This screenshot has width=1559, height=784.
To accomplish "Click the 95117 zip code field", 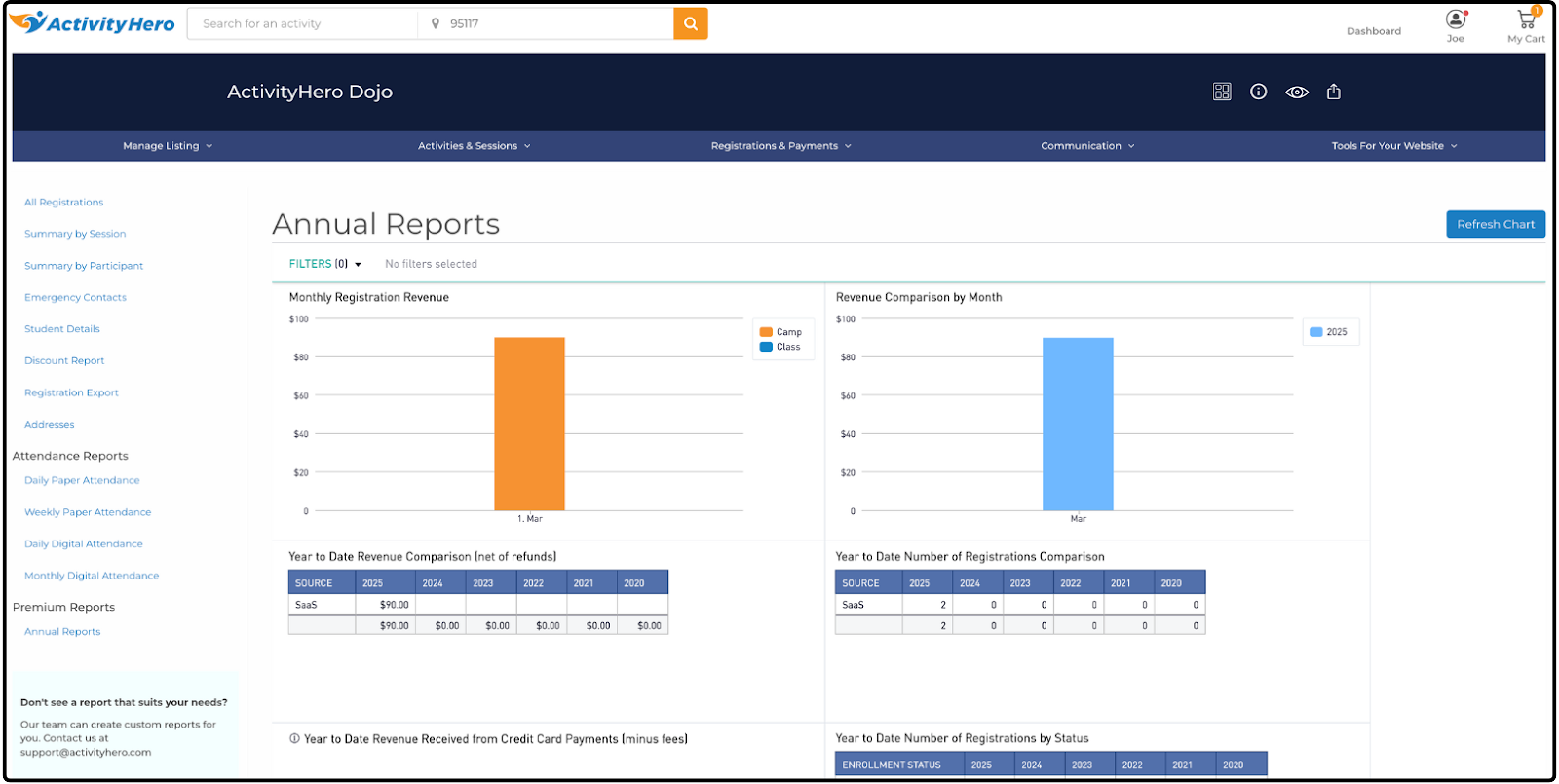I will point(546,23).
